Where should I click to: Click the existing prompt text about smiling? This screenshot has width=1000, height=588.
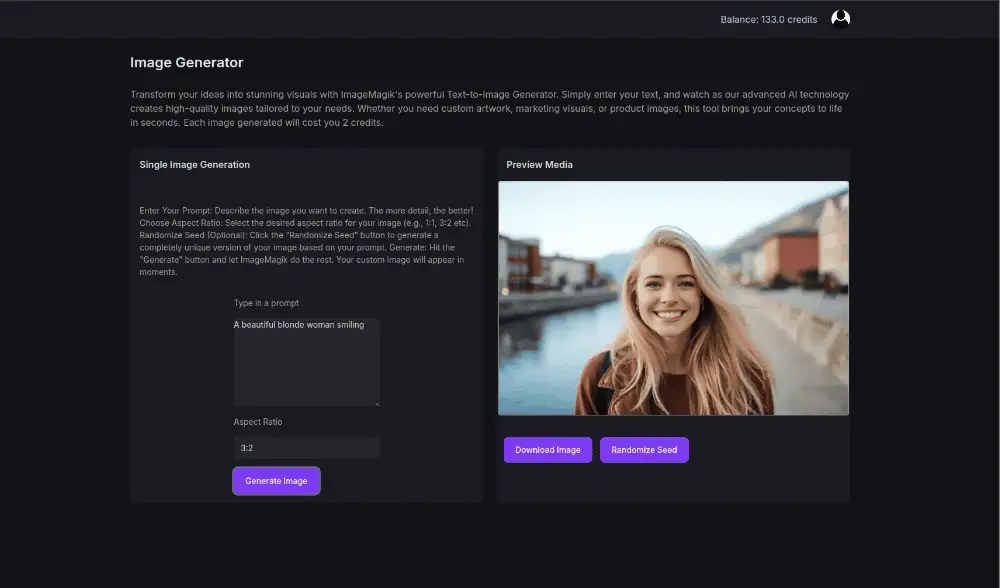tap(299, 325)
